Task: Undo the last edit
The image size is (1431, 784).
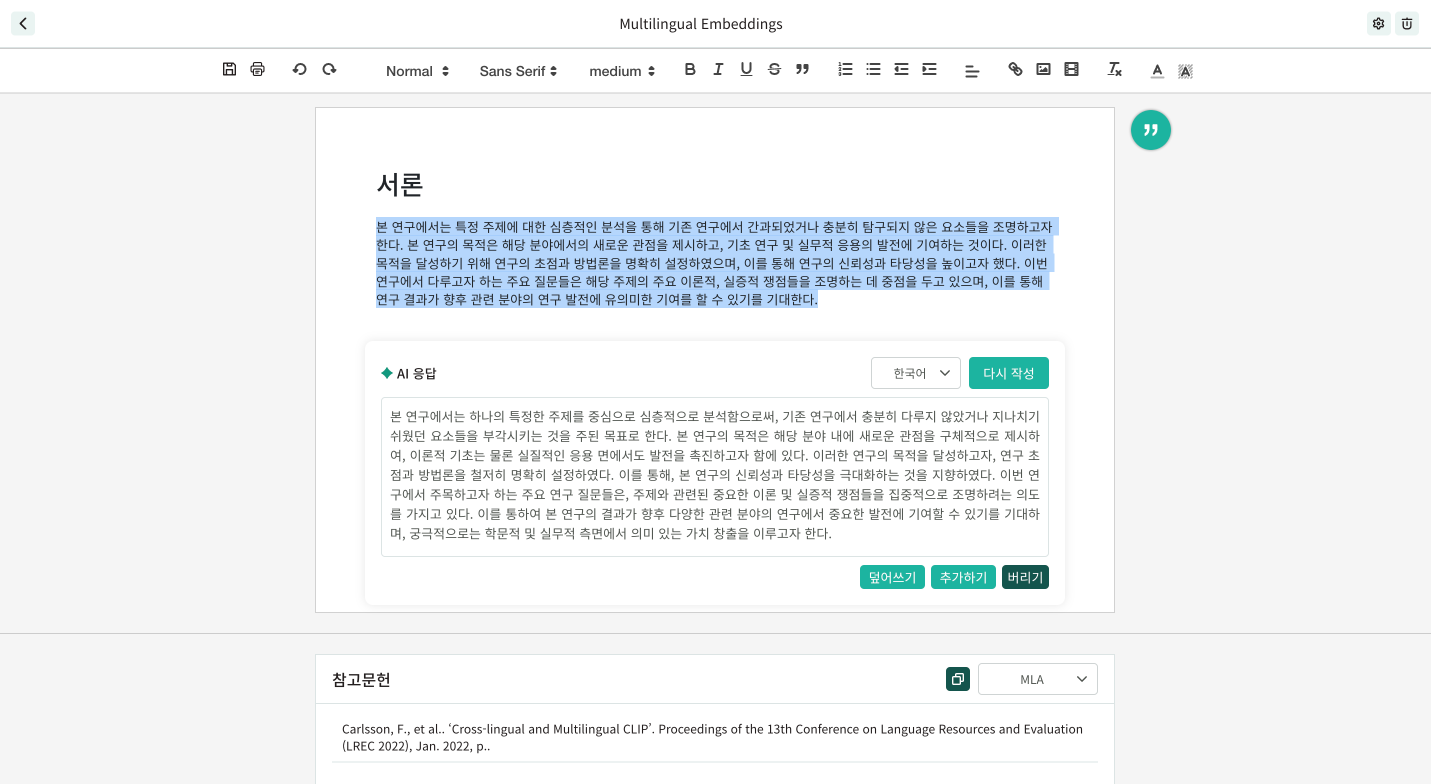Action: tap(299, 69)
